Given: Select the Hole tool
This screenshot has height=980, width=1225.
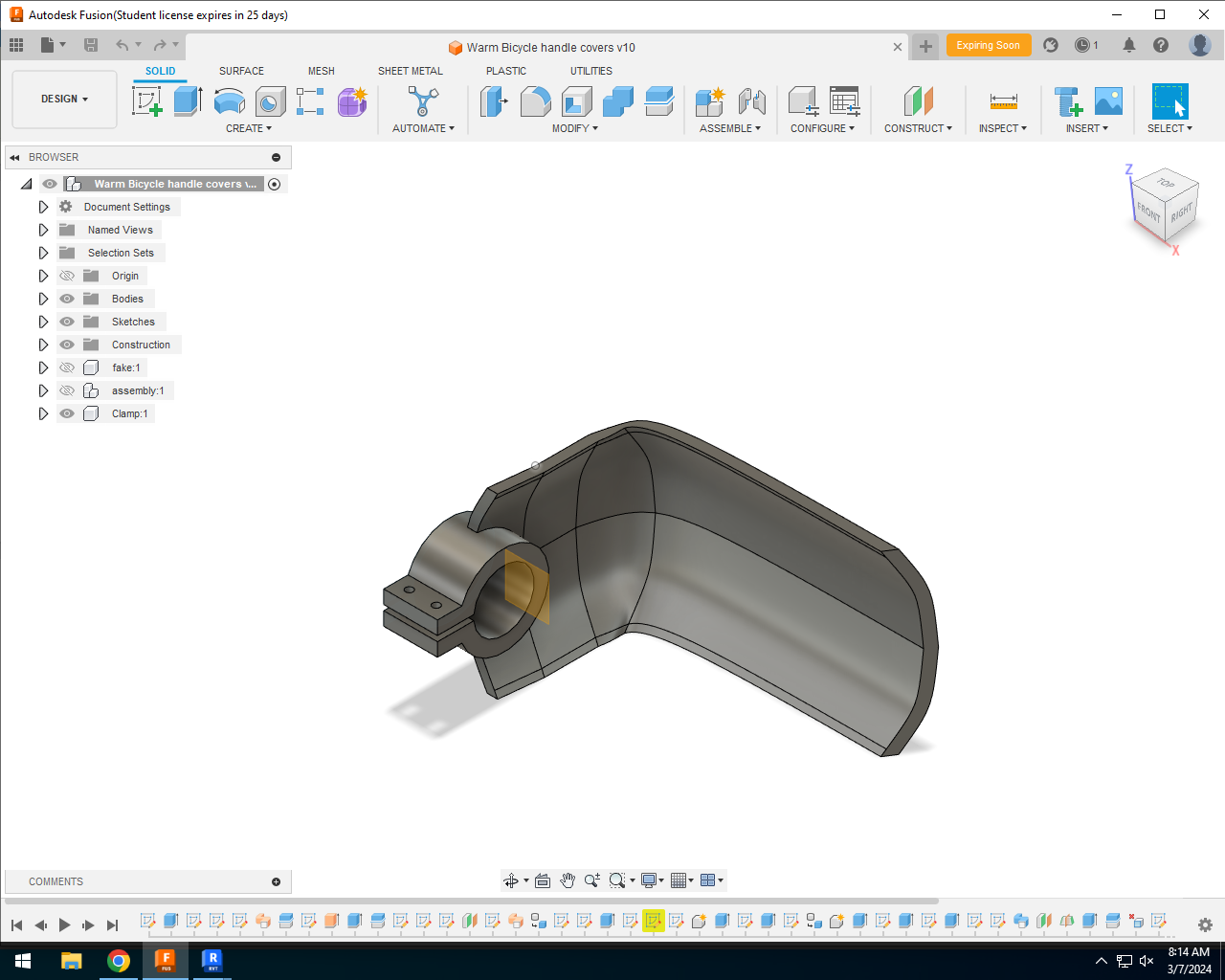Looking at the screenshot, I should tap(270, 100).
